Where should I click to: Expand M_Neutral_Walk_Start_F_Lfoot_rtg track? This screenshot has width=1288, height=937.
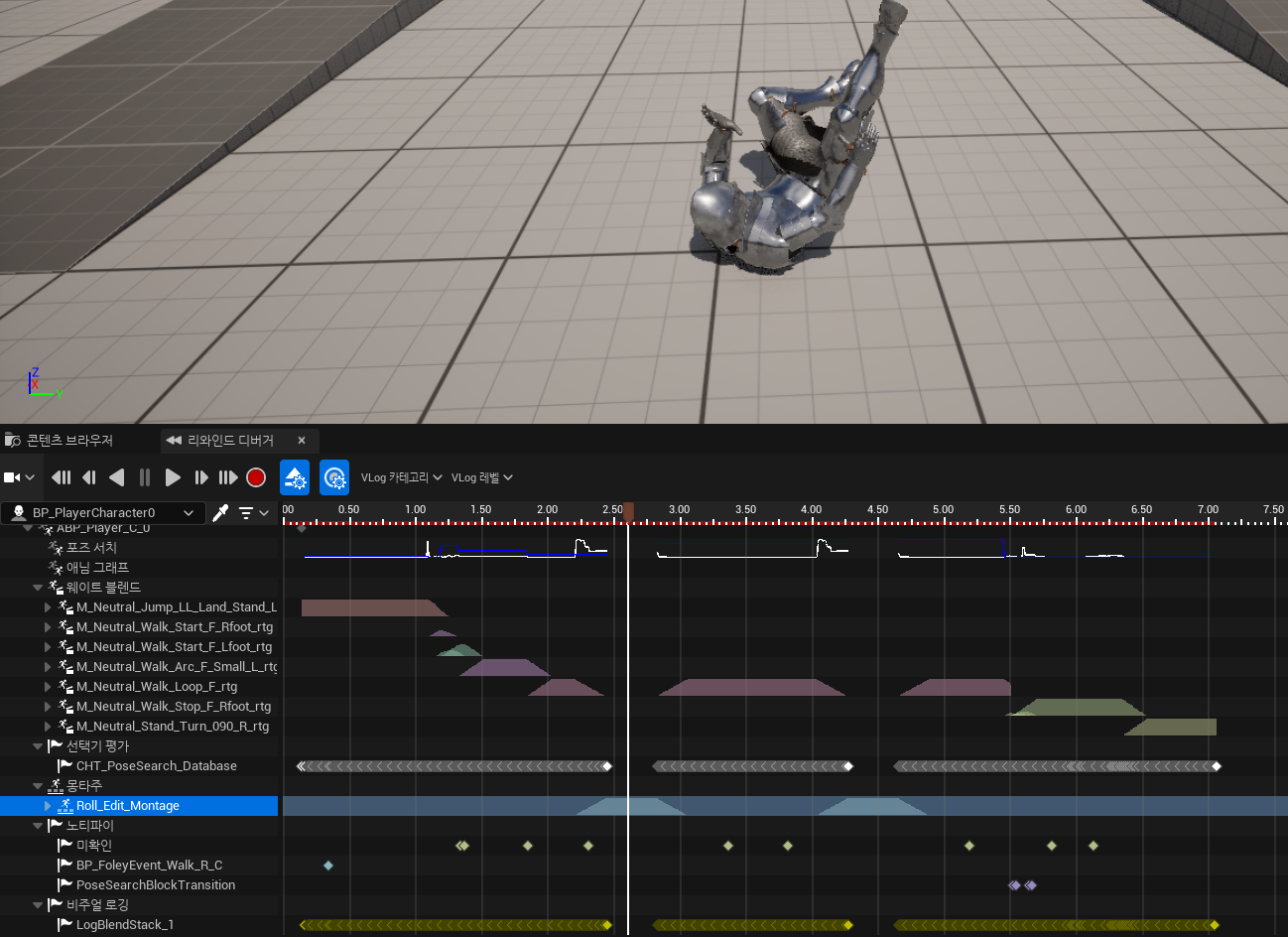pos(48,646)
